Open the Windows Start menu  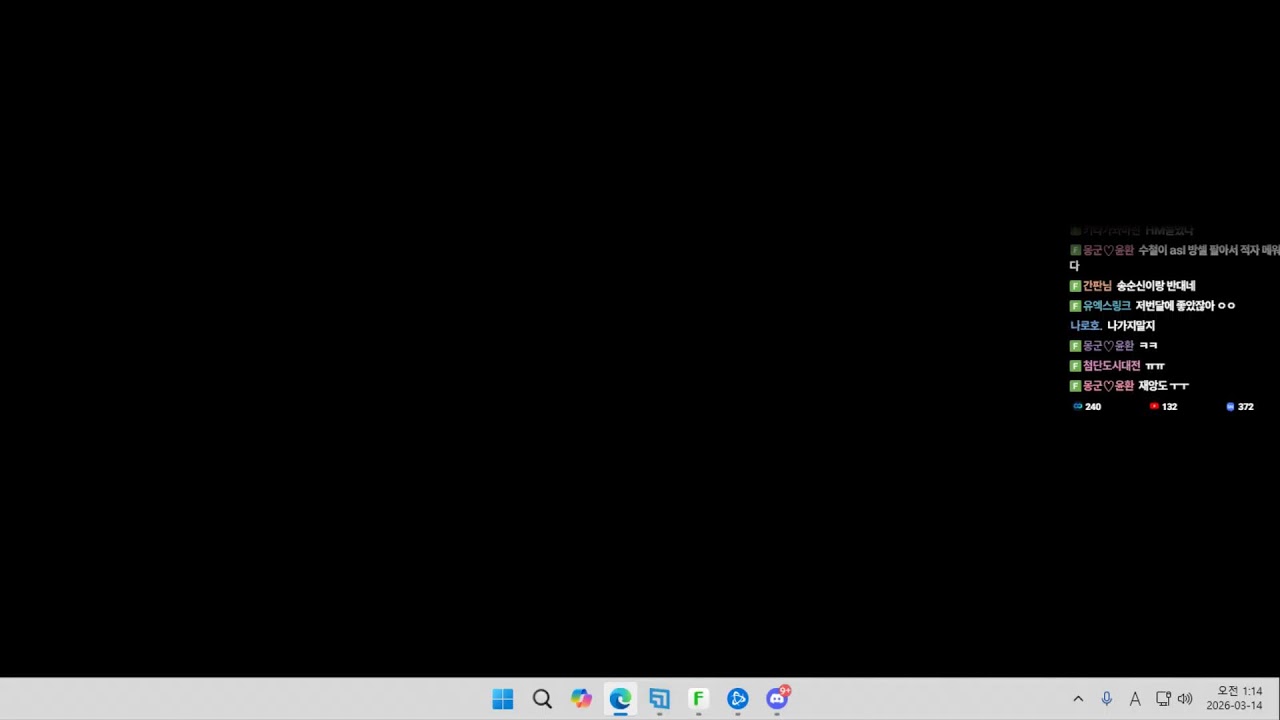point(503,699)
